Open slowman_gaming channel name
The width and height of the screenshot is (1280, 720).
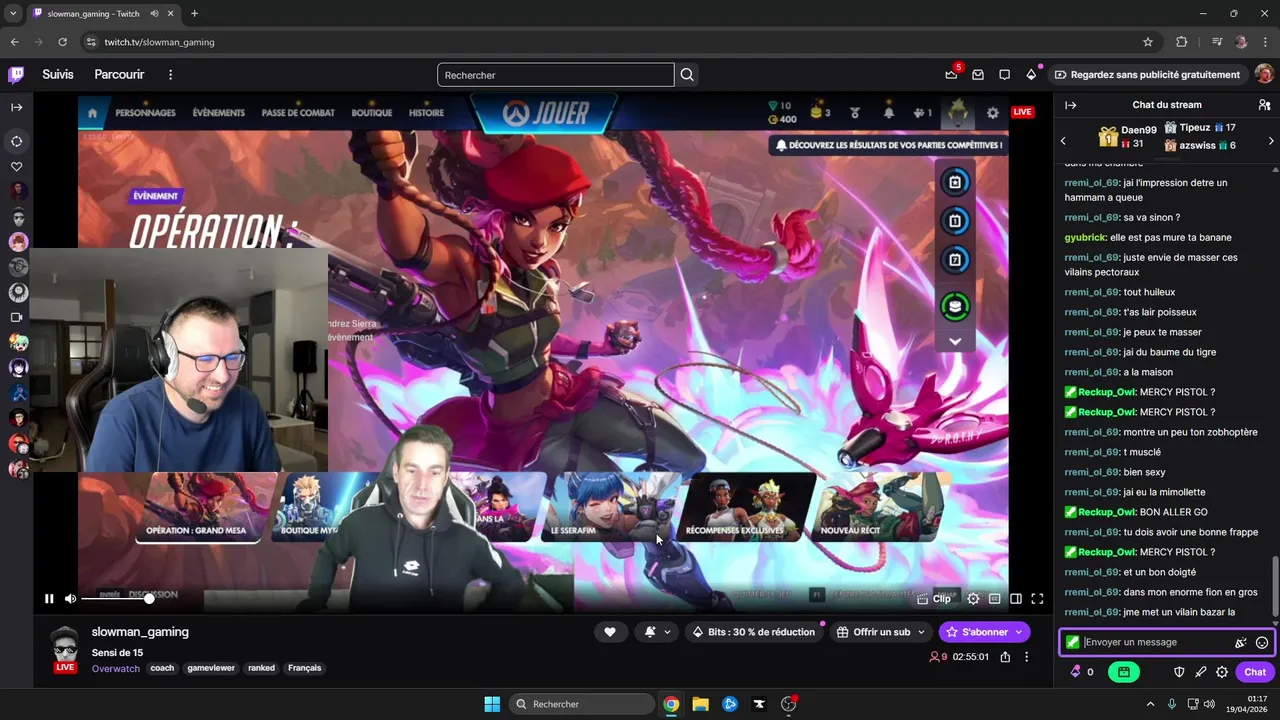tap(140, 632)
